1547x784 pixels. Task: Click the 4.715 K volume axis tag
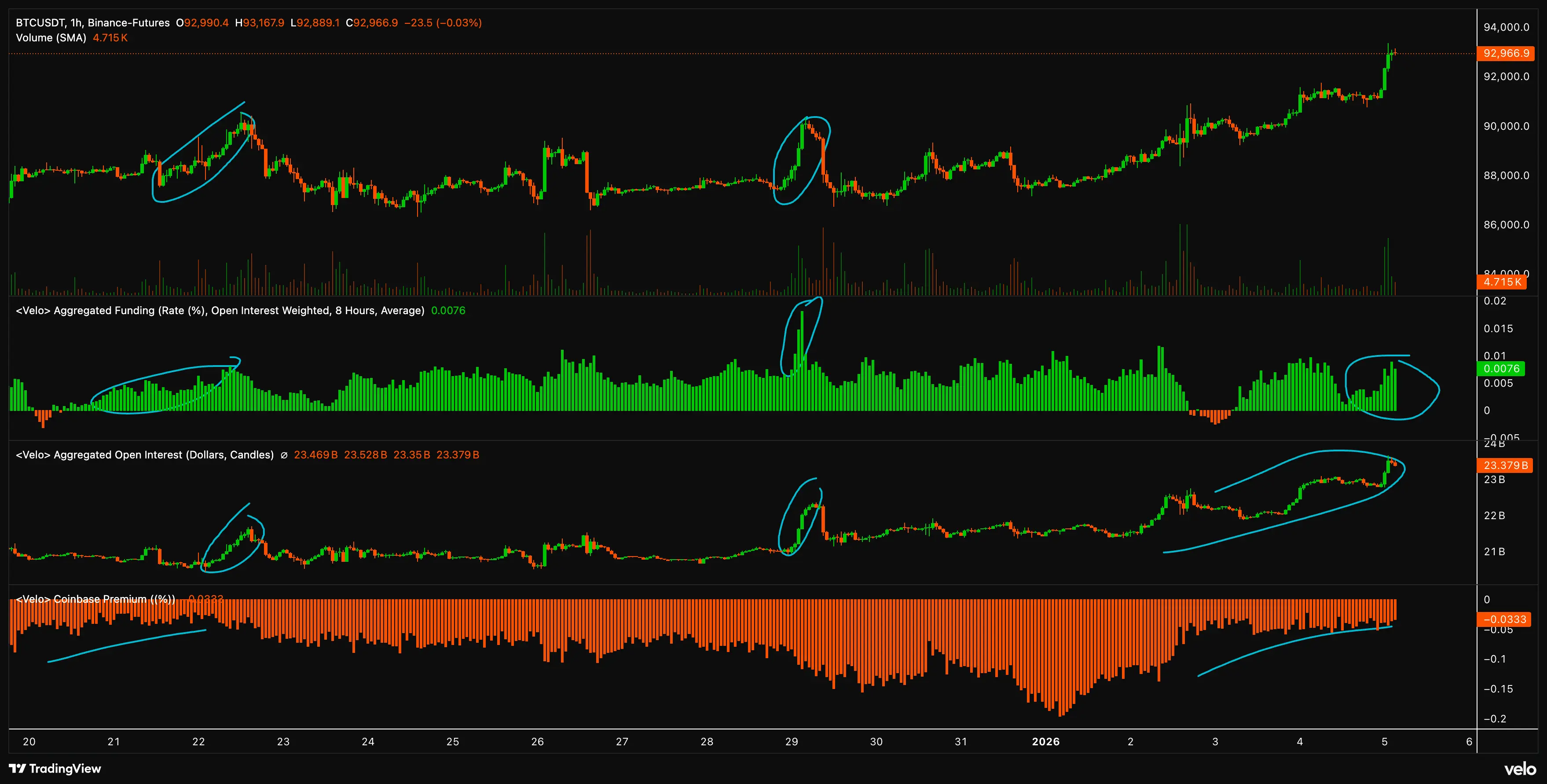click(1501, 282)
